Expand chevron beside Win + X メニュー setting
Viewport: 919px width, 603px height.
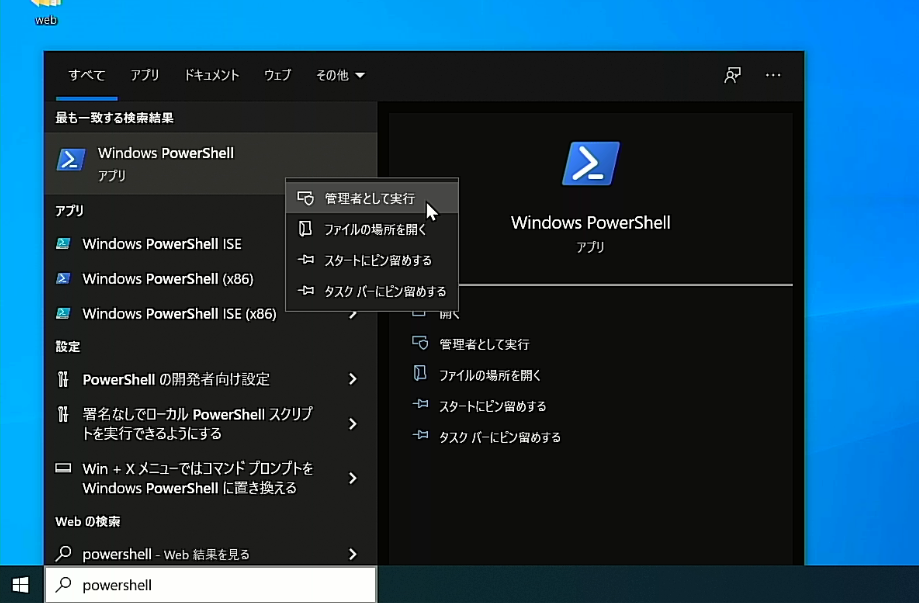(352, 478)
